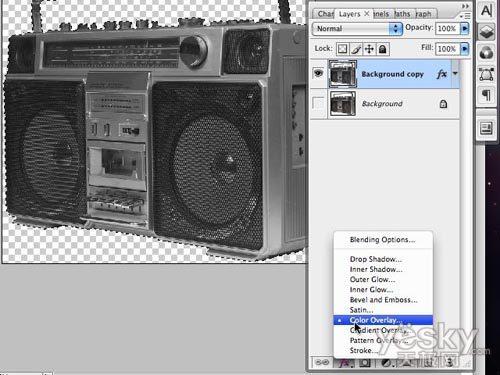Click the bottom icon in the collapsed panel dock
This screenshot has width=500, height=375.
(x=486, y=128)
